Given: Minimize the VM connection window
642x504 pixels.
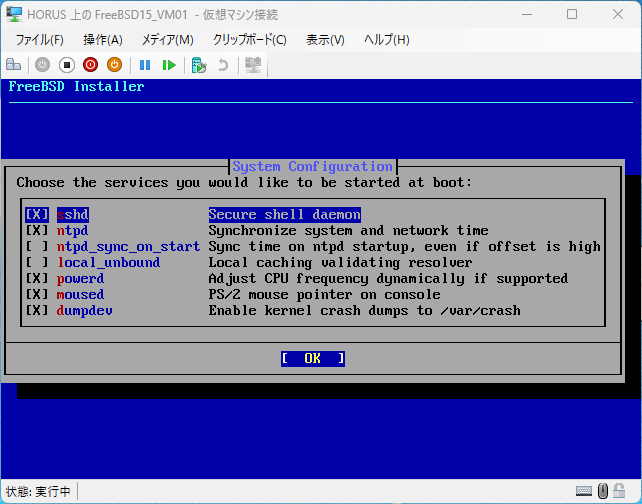Looking at the screenshot, I should click(x=527, y=14).
